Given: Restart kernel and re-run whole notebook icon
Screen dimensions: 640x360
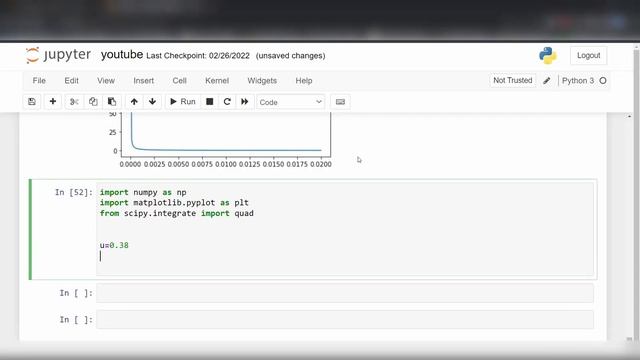Looking at the screenshot, I should pyautogui.click(x=244, y=102).
